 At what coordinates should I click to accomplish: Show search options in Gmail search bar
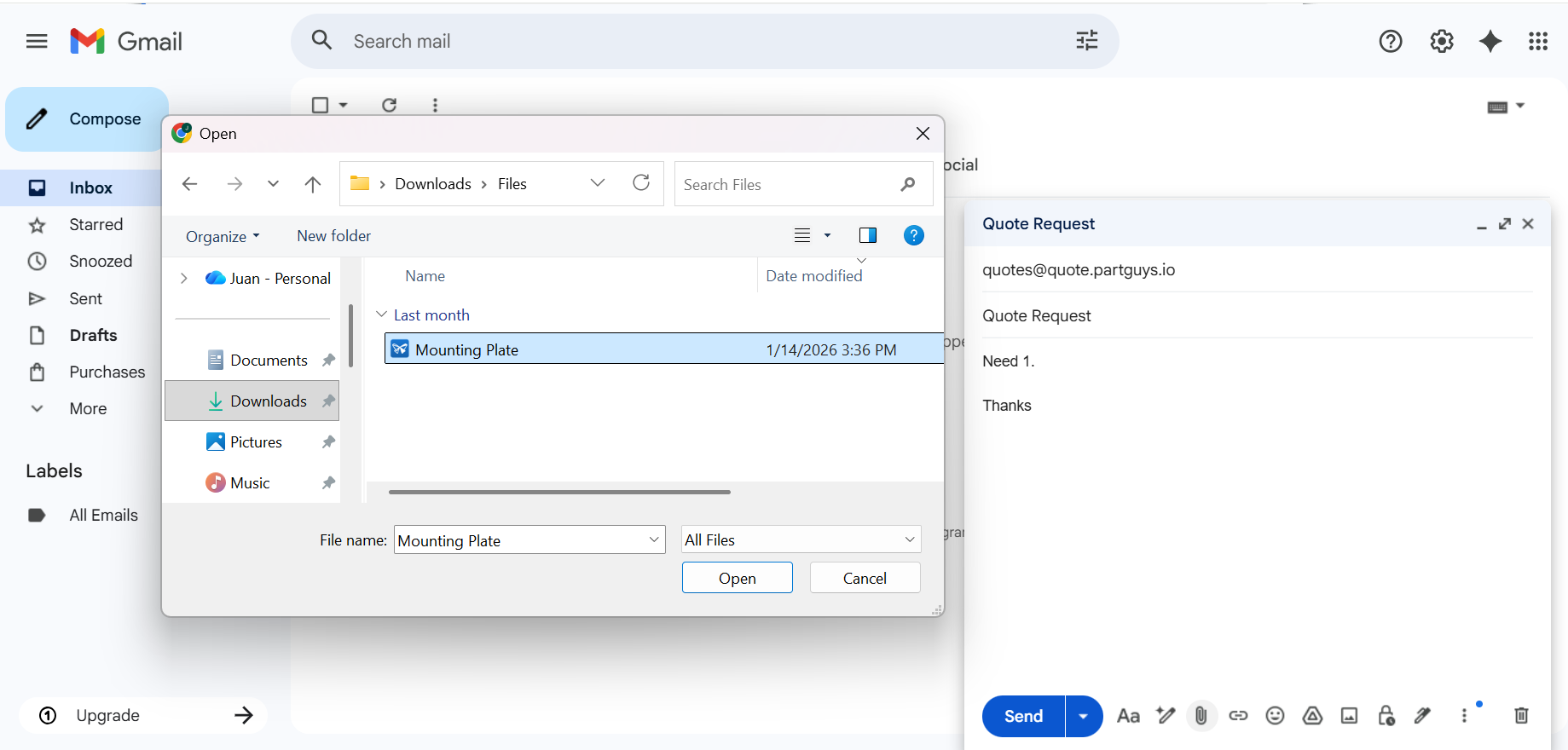tap(1087, 41)
